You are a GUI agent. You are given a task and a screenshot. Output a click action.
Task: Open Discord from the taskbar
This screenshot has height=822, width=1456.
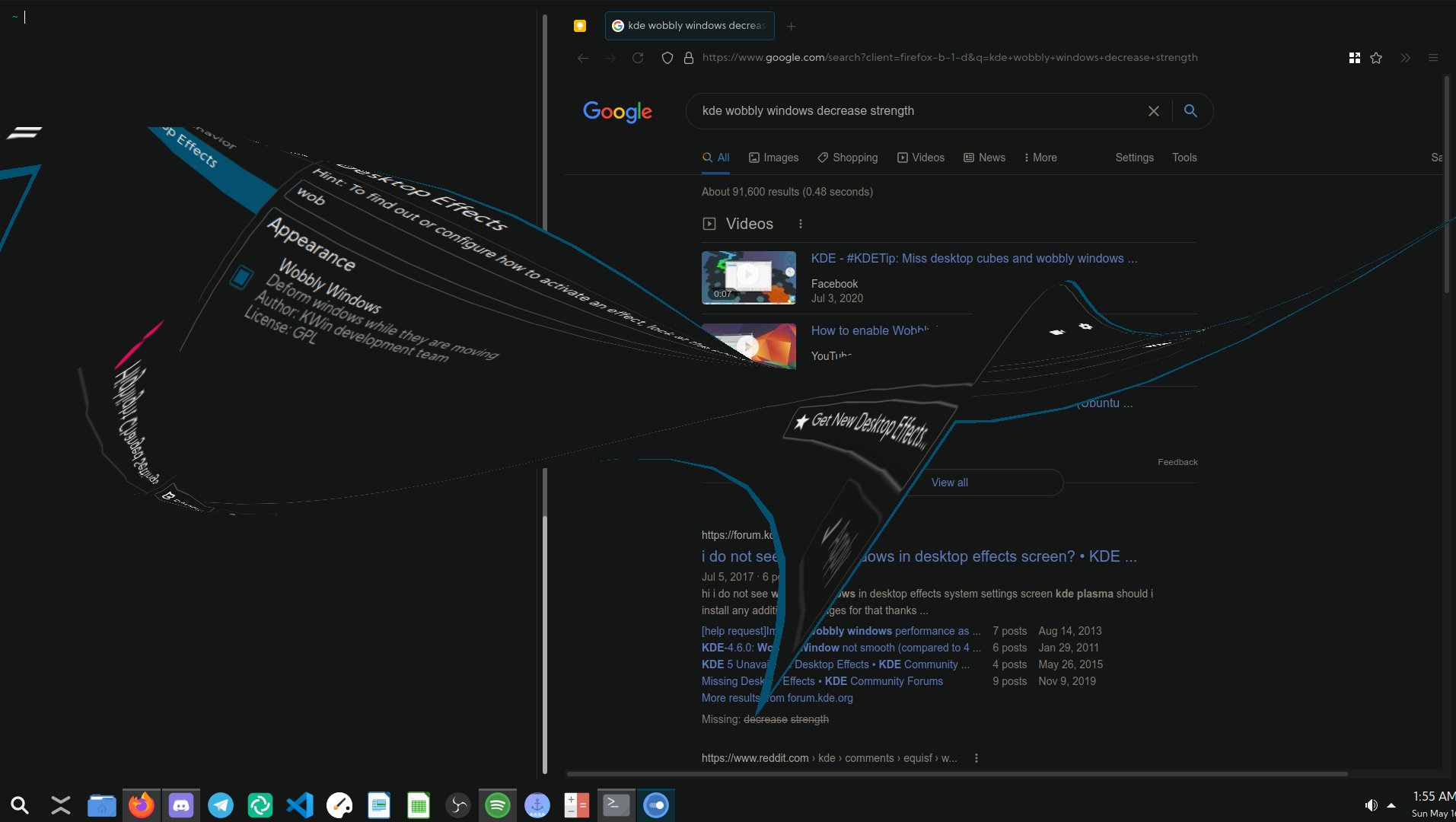(x=181, y=805)
